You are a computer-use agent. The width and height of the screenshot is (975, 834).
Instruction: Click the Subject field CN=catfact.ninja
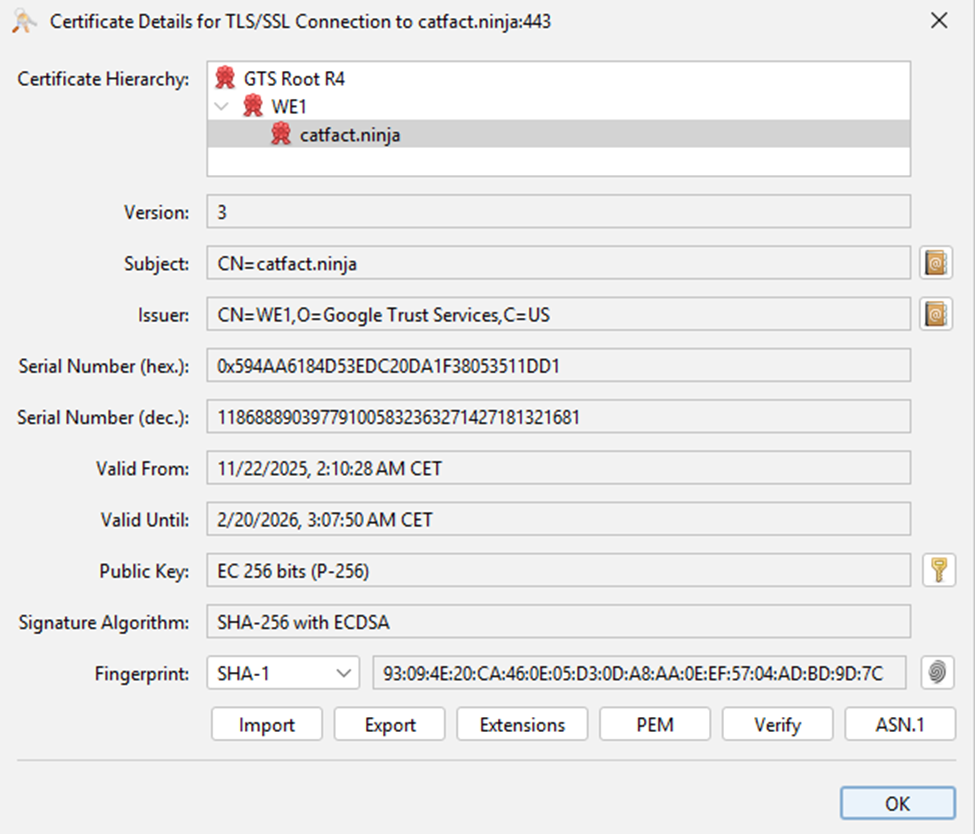558,262
